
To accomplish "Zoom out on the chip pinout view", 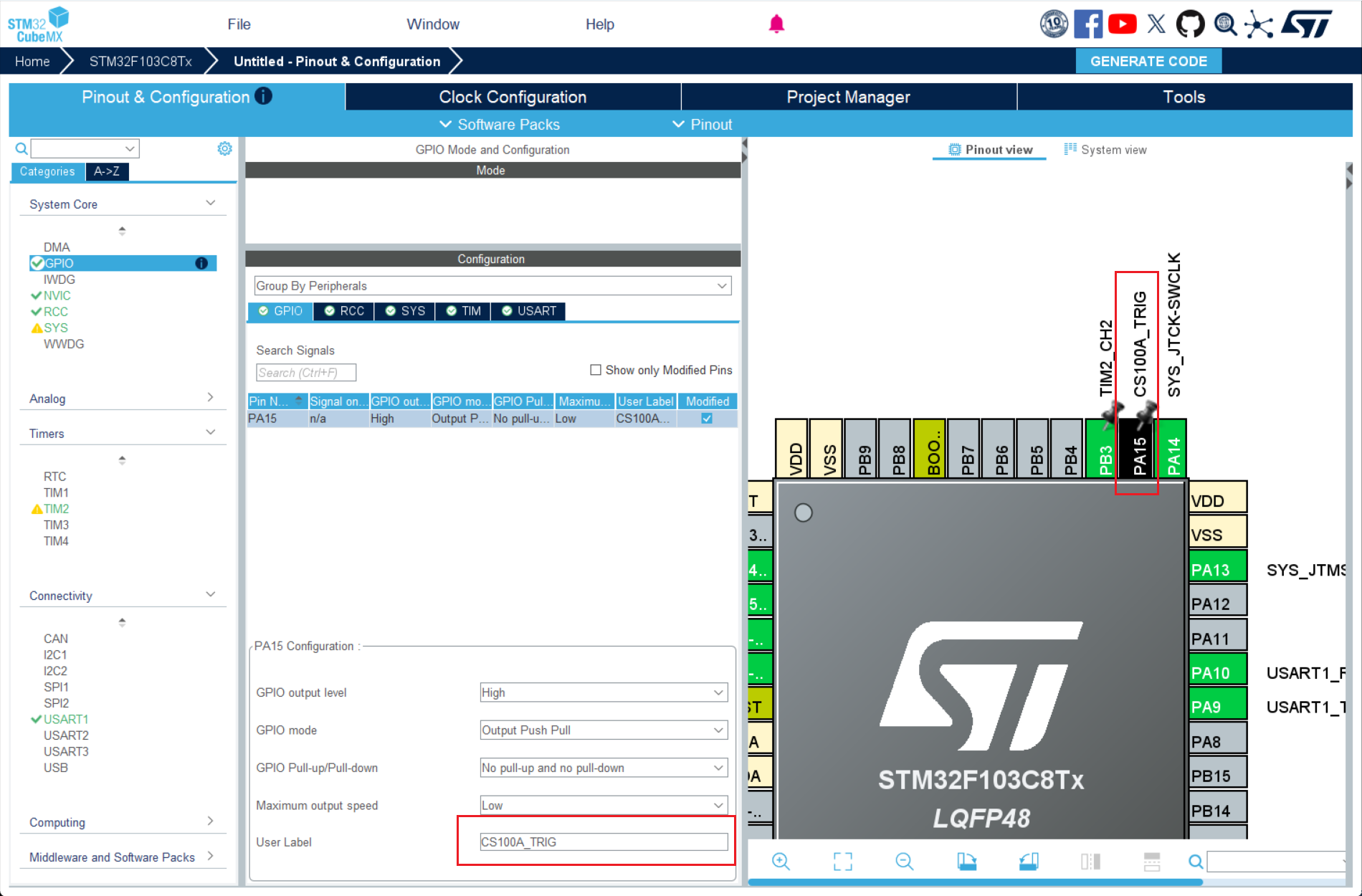I will [x=905, y=861].
